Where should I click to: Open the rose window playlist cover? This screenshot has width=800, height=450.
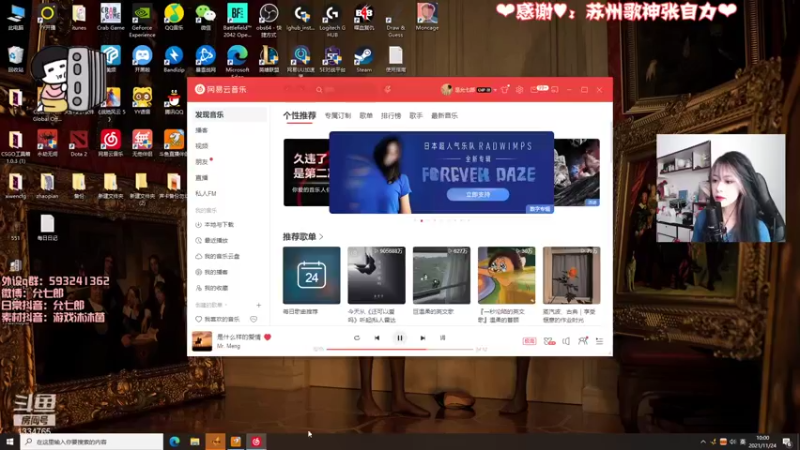(571, 275)
